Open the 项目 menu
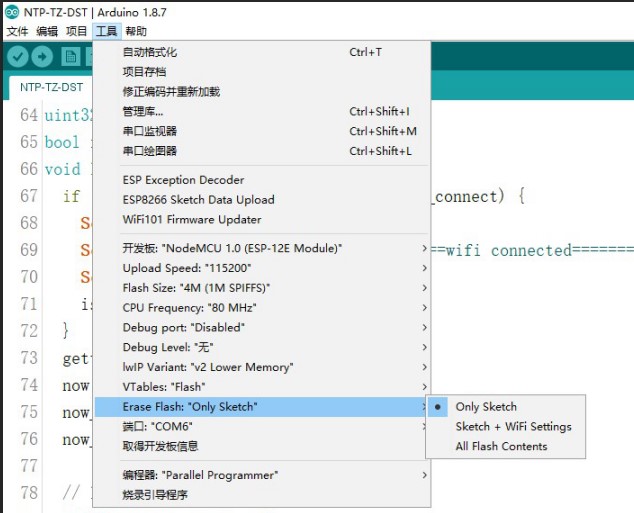634x513 pixels. [x=76, y=31]
